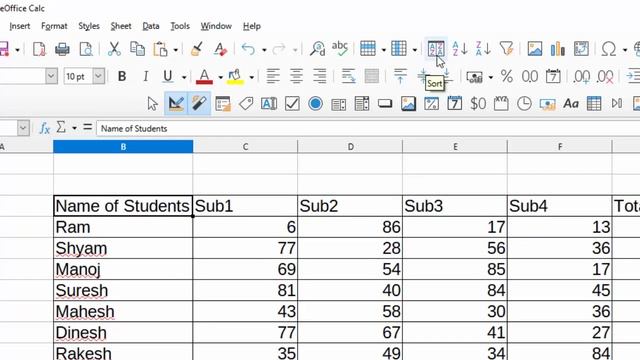Image resolution: width=640 pixels, height=360 pixels.
Task: Expand paste options arrow
Action: coord(176,50)
